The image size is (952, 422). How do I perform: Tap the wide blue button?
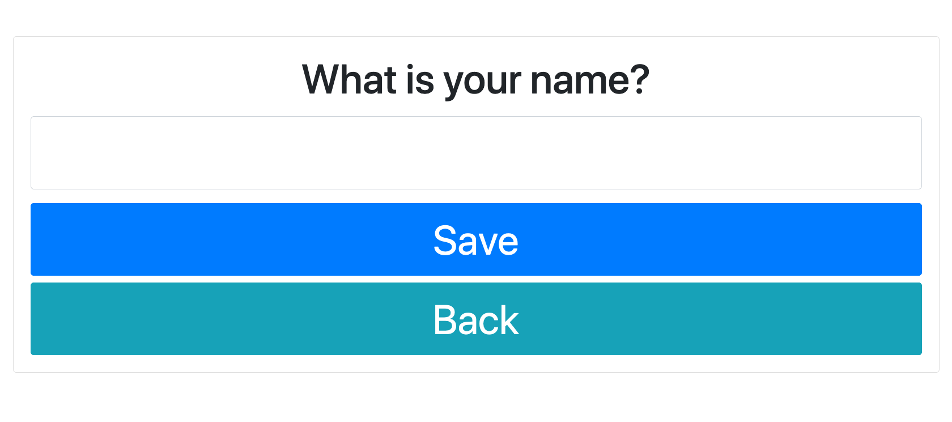pos(475,240)
